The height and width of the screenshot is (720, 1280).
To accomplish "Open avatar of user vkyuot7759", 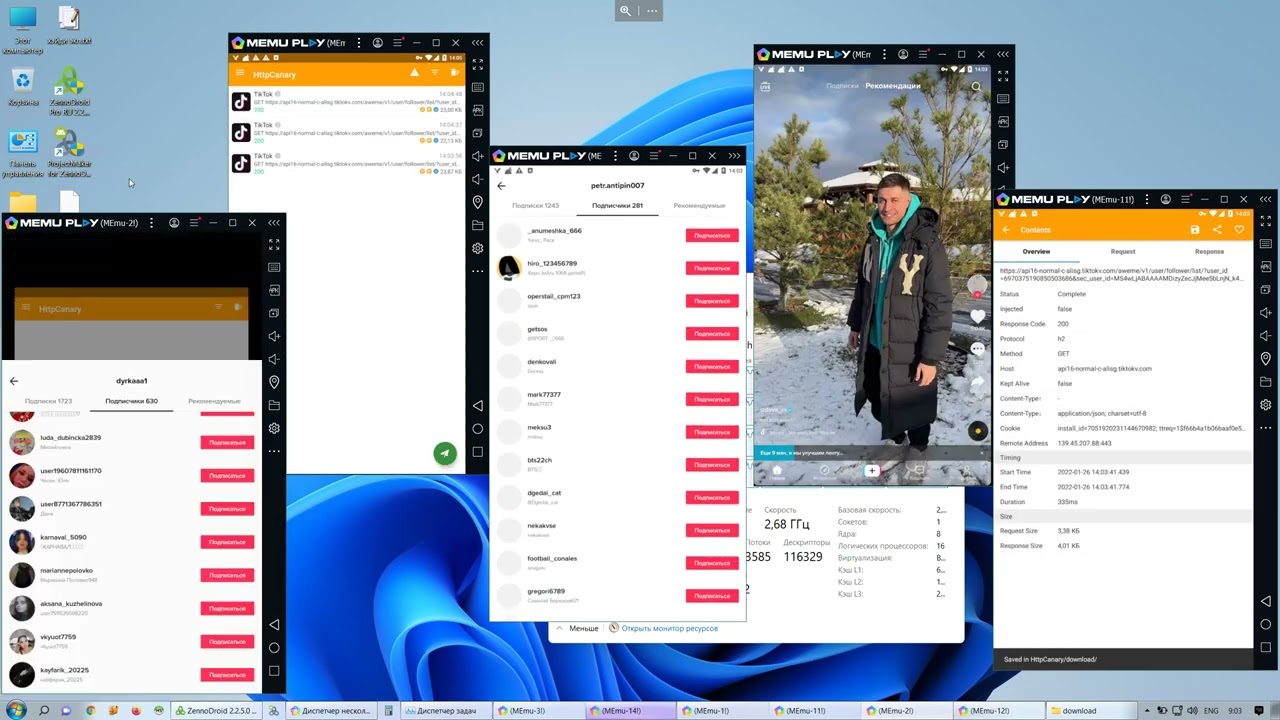I will click(22, 641).
